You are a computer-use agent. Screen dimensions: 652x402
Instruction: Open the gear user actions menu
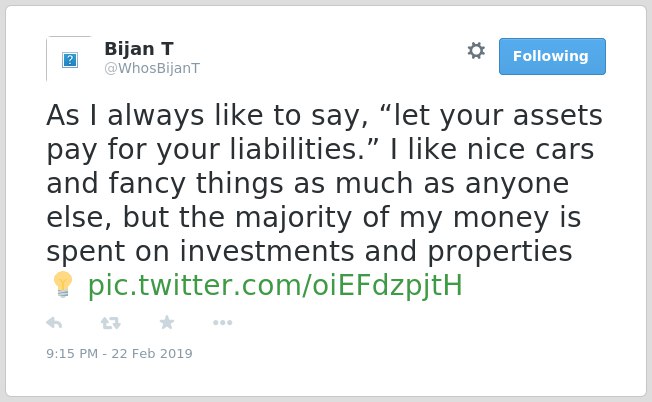tap(476, 51)
